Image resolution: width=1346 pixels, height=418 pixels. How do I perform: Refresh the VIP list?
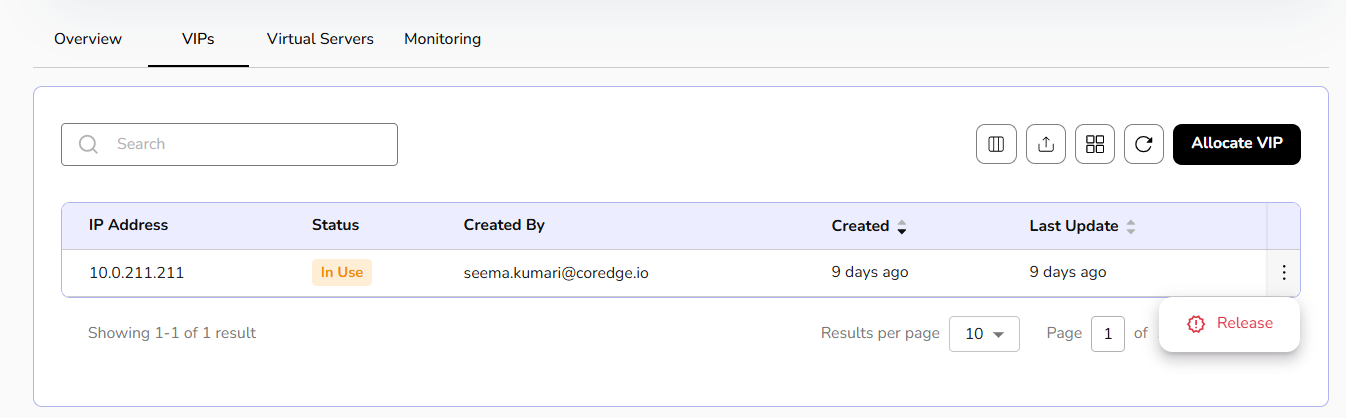click(x=1144, y=144)
